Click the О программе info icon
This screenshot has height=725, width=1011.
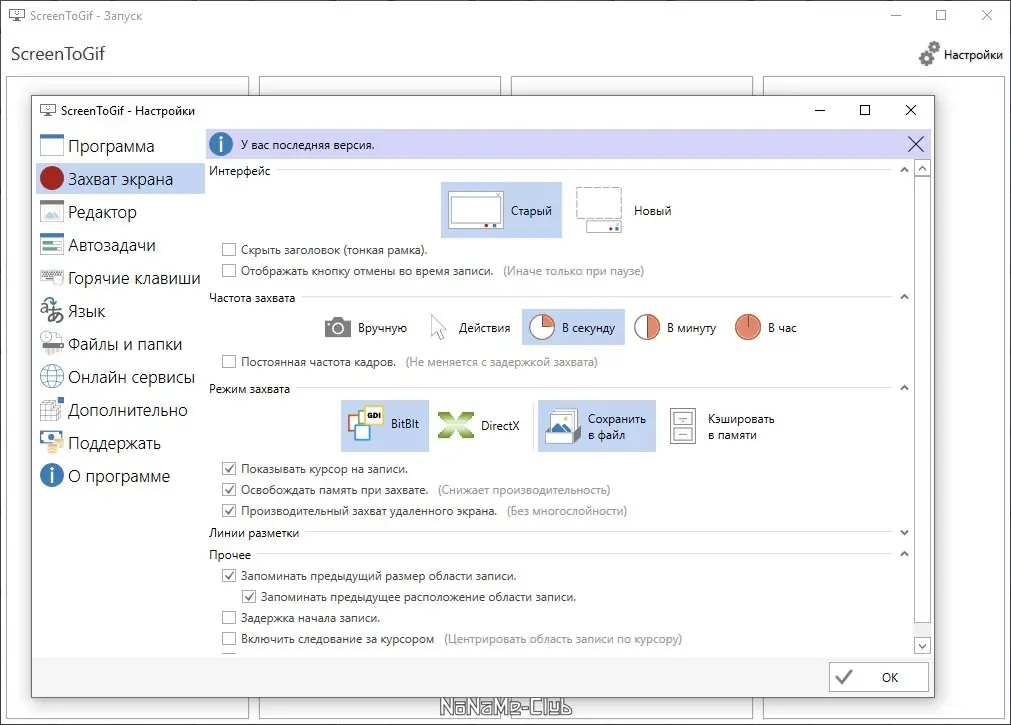pyautogui.click(x=52, y=475)
